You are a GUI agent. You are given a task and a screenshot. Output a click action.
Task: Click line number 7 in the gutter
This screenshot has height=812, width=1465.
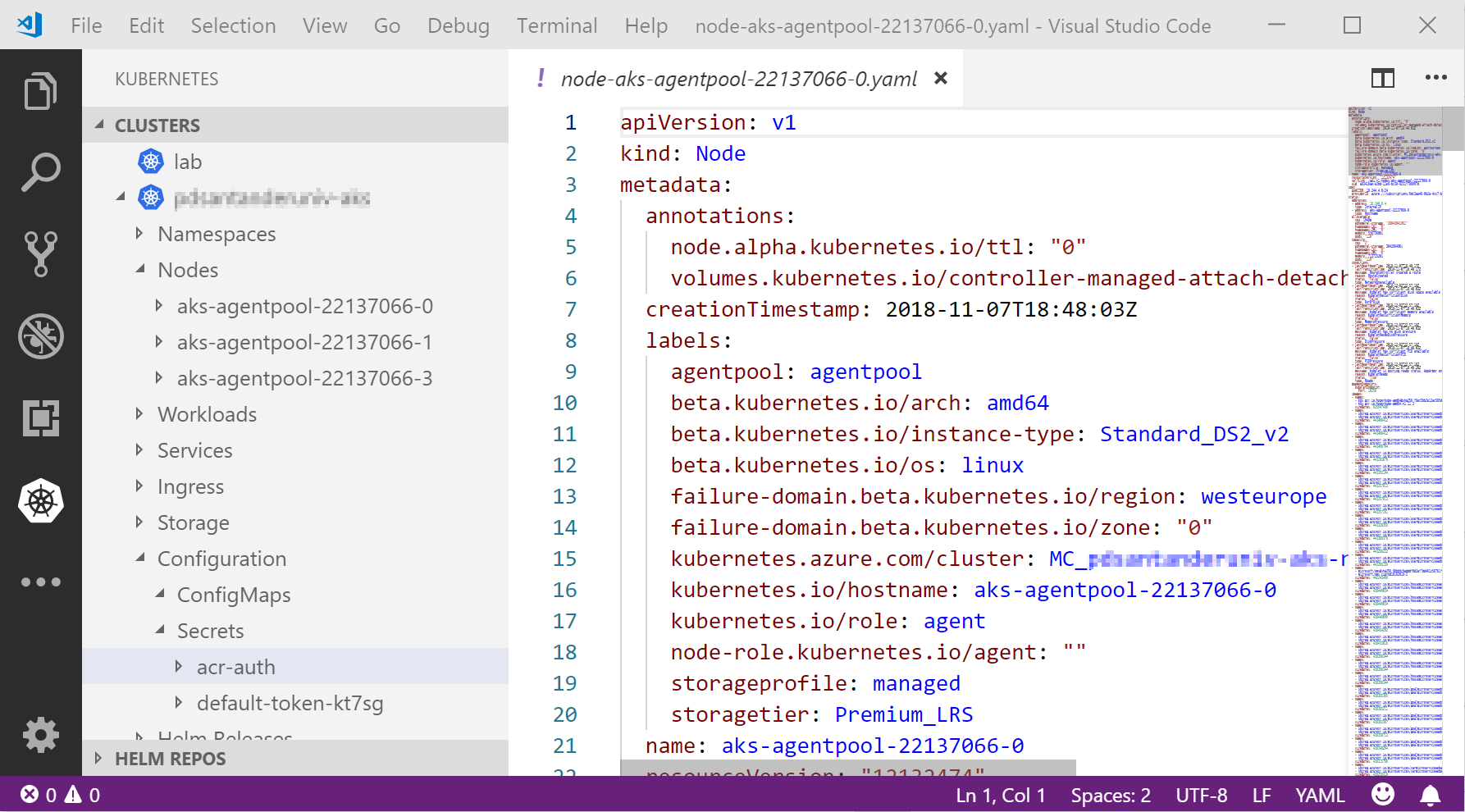tap(571, 309)
